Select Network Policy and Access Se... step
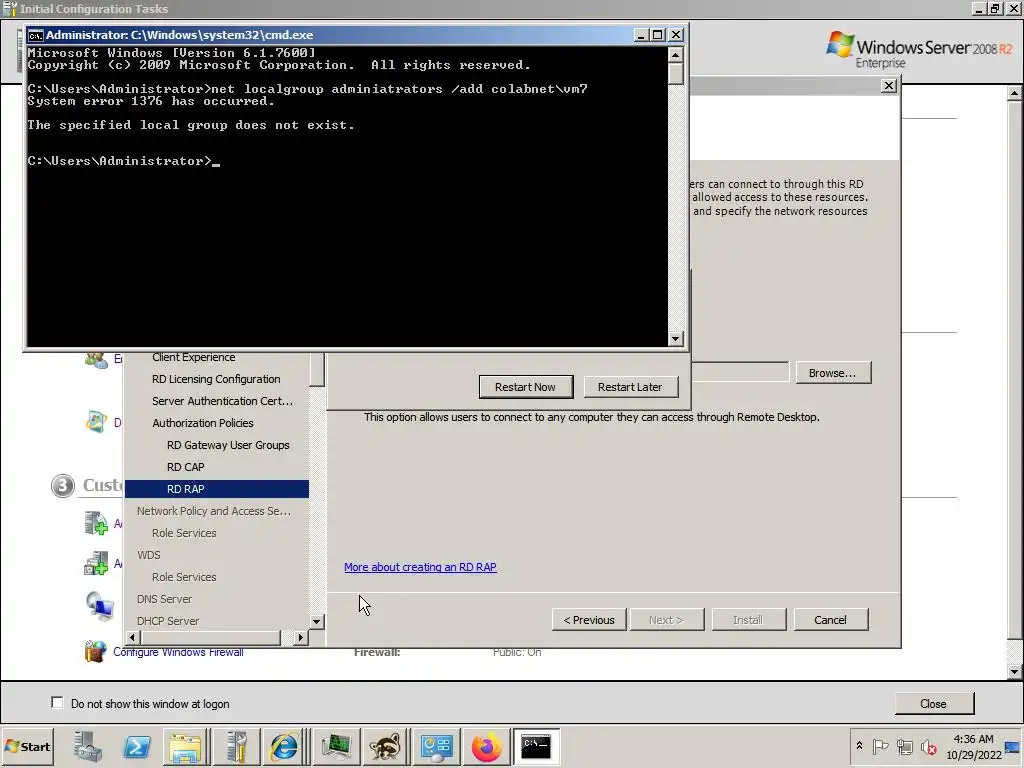The image size is (1024, 768). 214,511
